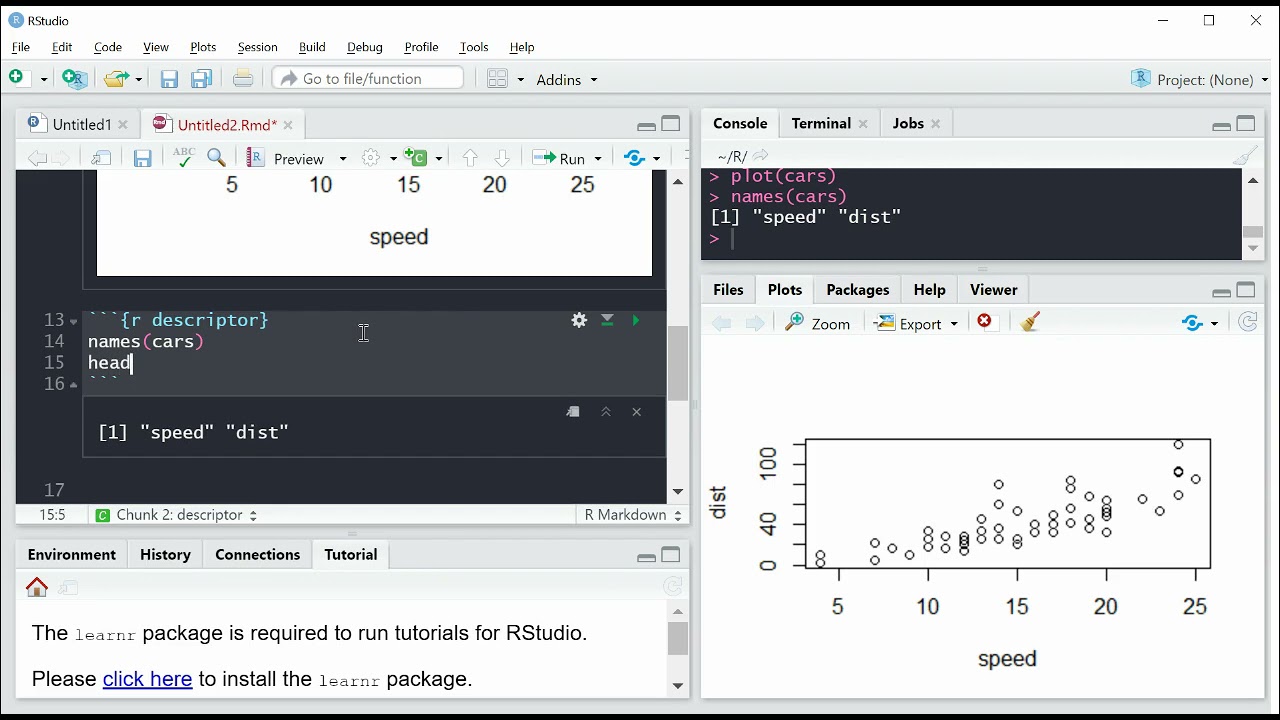Clear the chunk output with X
1280x720 pixels.
click(x=637, y=412)
